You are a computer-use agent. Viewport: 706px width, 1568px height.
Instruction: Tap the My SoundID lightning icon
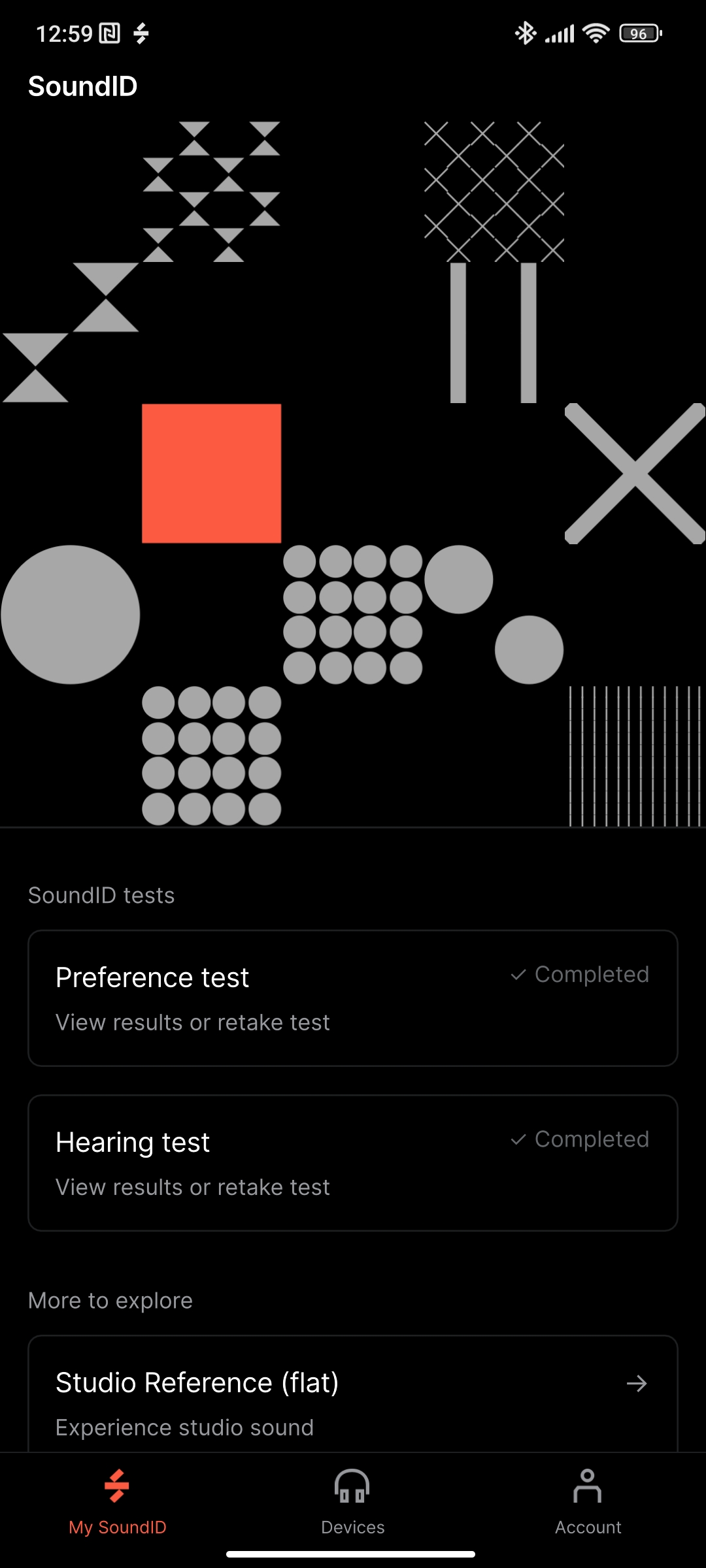(x=117, y=1486)
